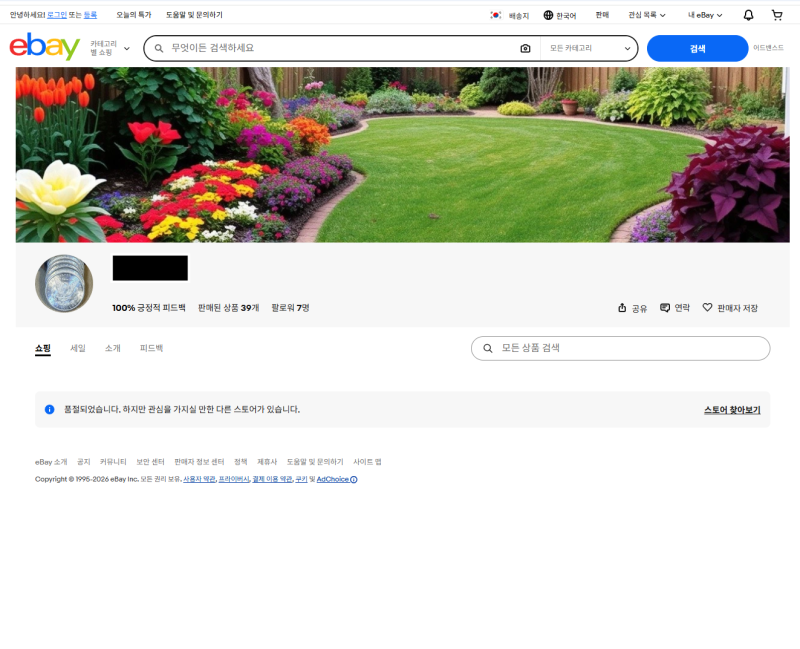This screenshot has width=800, height=649.
Task: Open the 모든 카테고리 dropdown
Action: tap(589, 48)
